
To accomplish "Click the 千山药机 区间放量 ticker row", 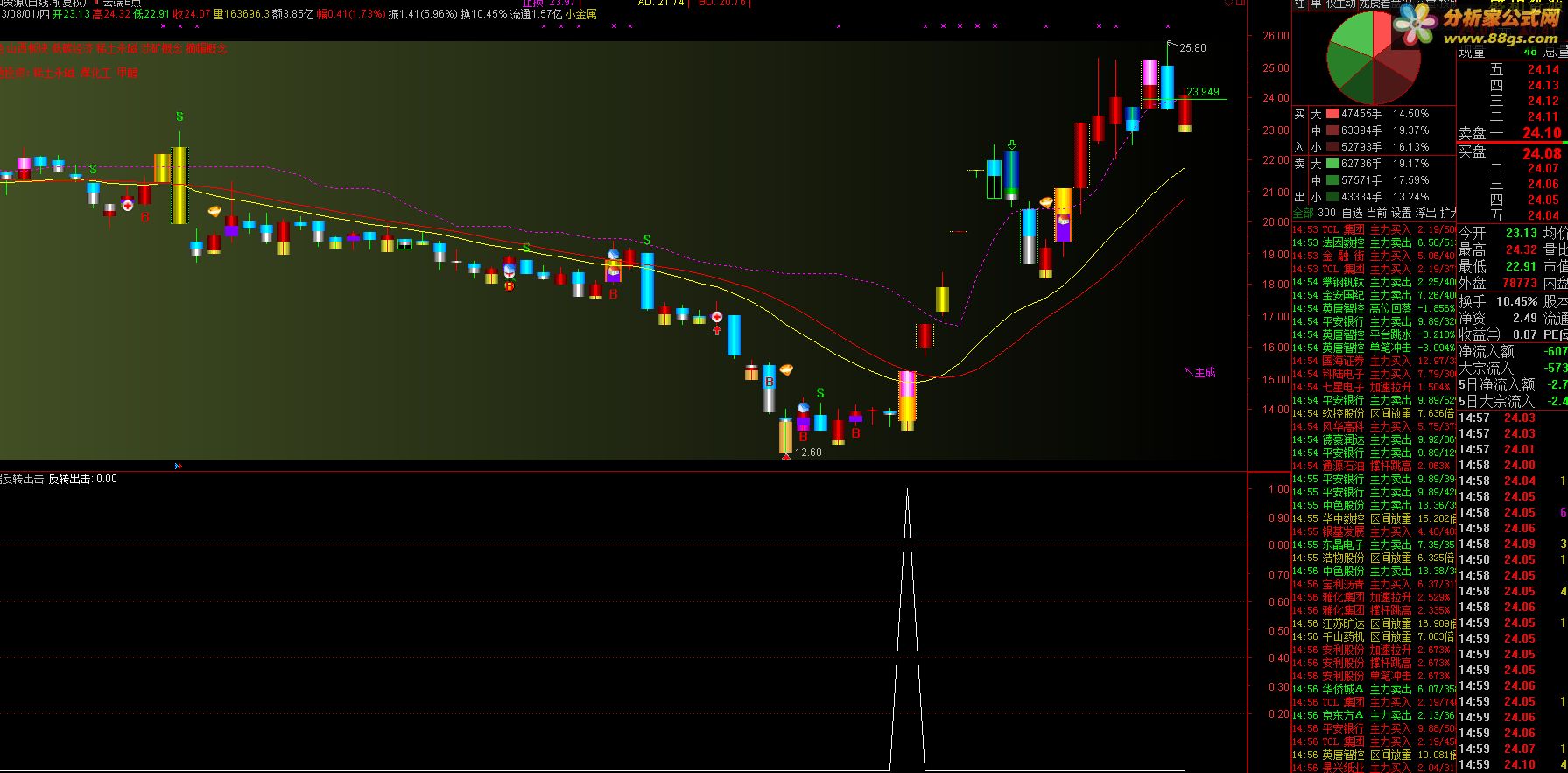I will coord(1374,637).
